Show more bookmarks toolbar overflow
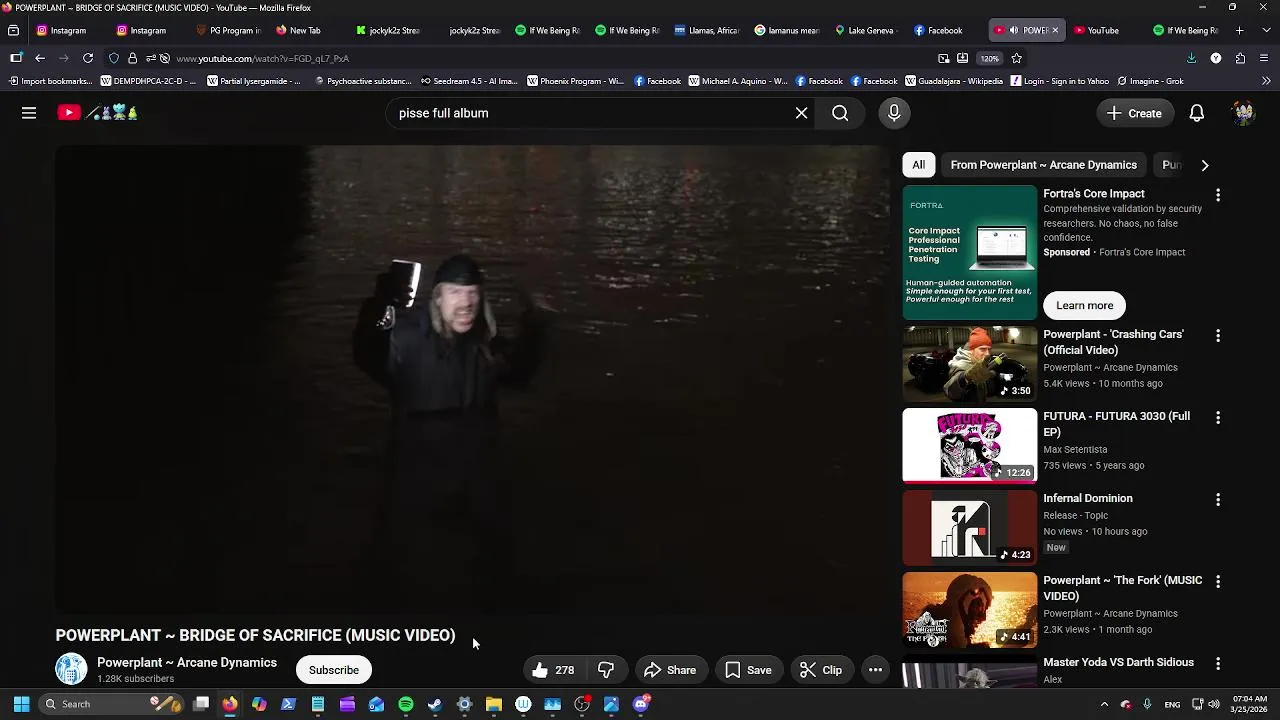Screen dimensions: 1280x720 pos(1266,81)
